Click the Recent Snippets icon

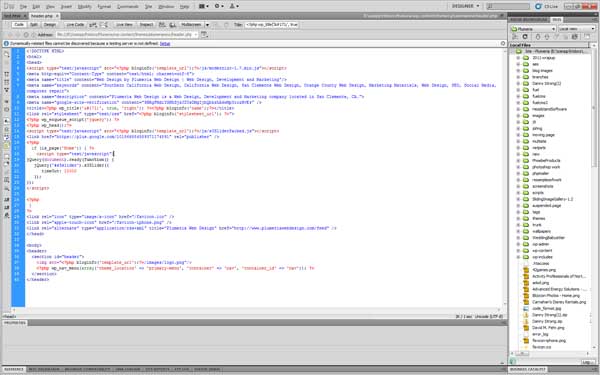(x=7, y=181)
